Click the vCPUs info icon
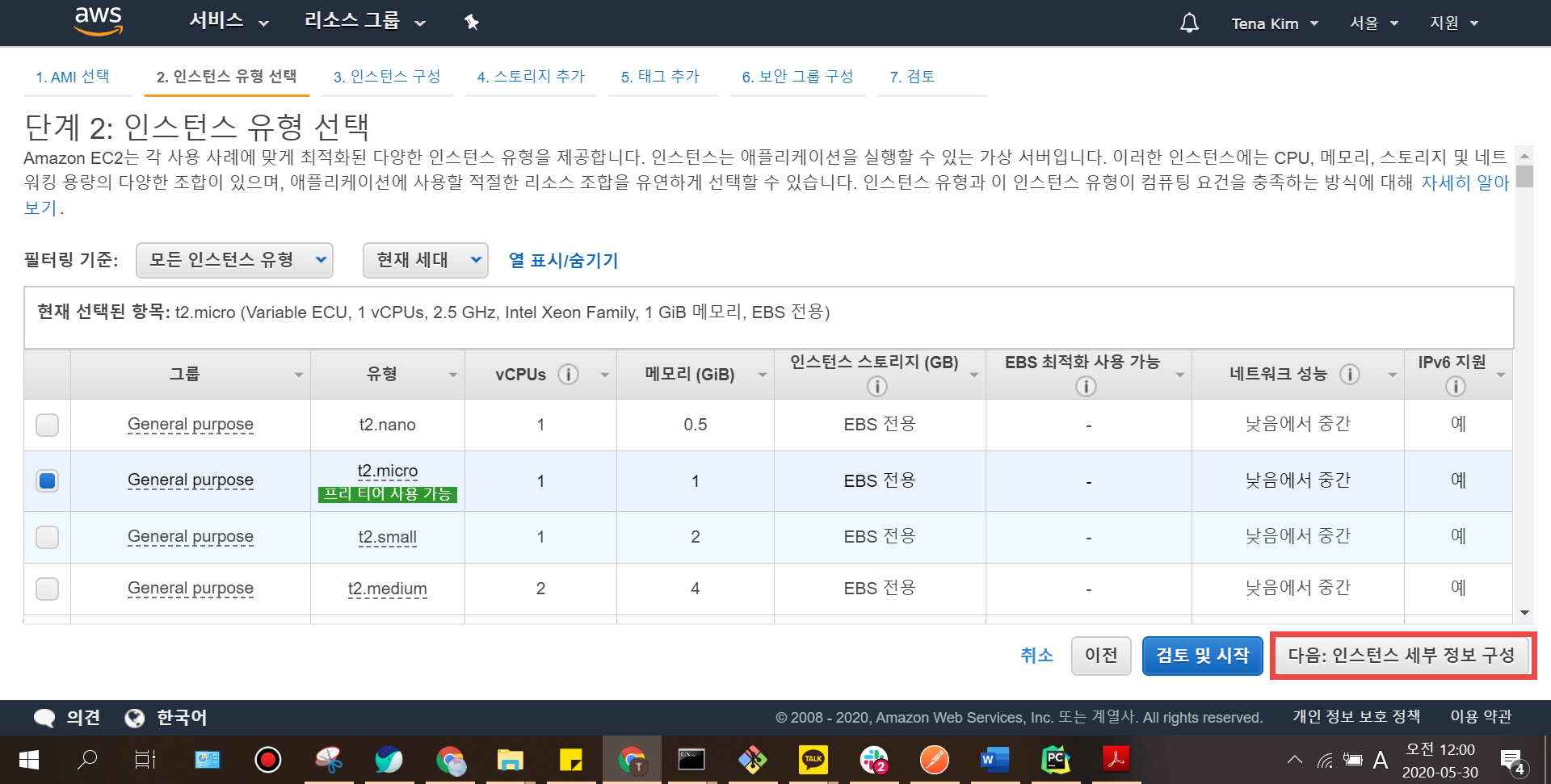 [569, 375]
